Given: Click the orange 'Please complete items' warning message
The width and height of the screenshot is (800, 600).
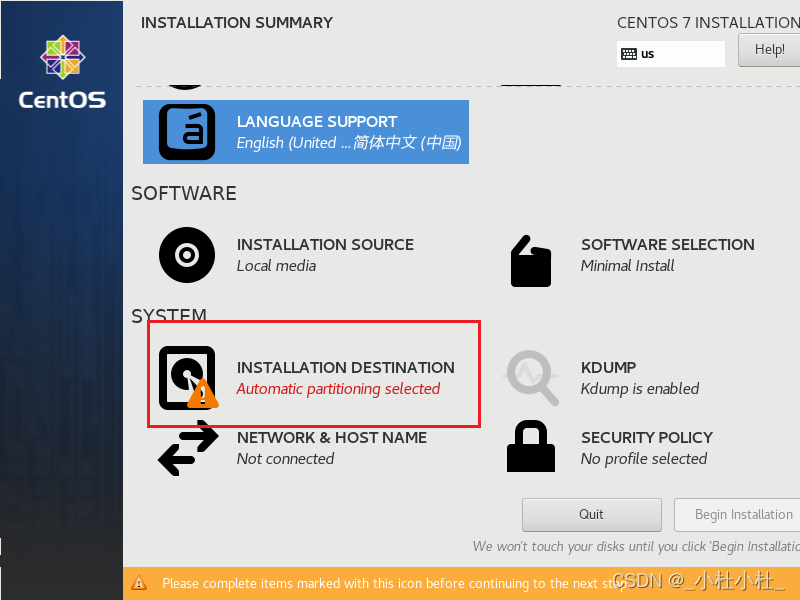Looking at the screenshot, I should 394,583.
